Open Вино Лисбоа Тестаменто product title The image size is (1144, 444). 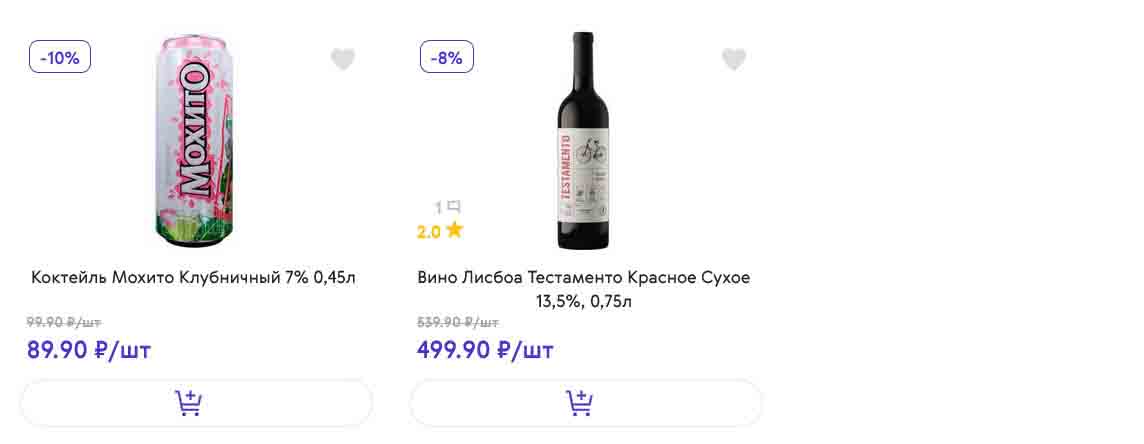point(584,288)
